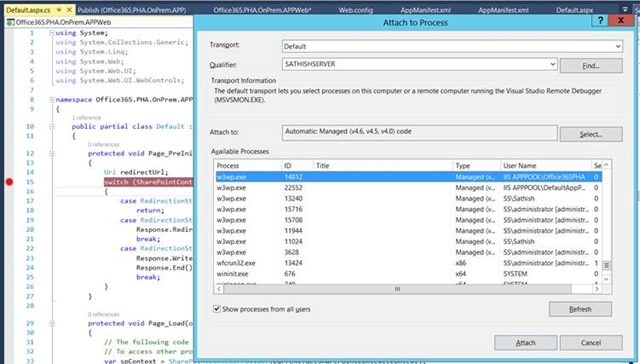Click into the Attach to text field
Image resolution: width=640 pixels, height=364 pixels.
click(420, 133)
